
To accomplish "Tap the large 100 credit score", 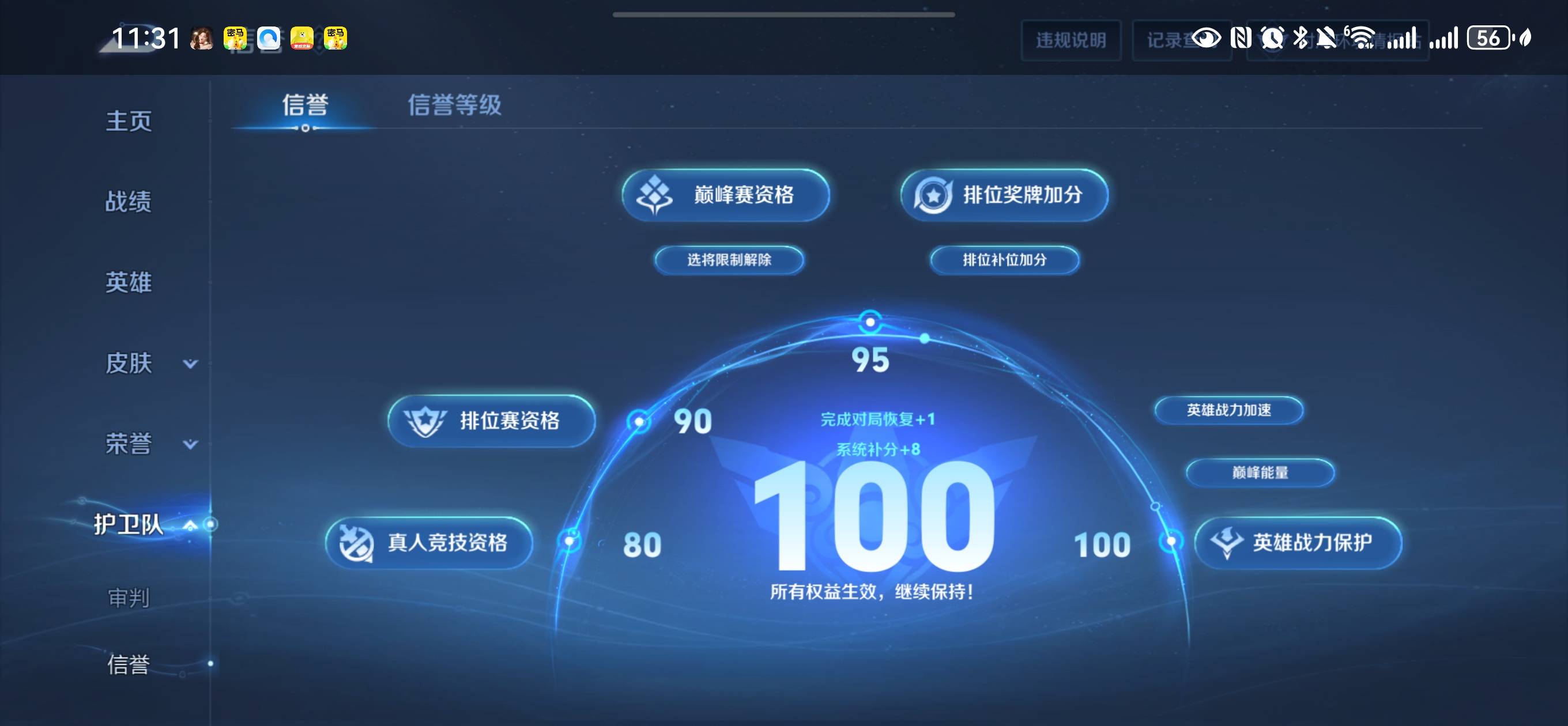I will (873, 517).
